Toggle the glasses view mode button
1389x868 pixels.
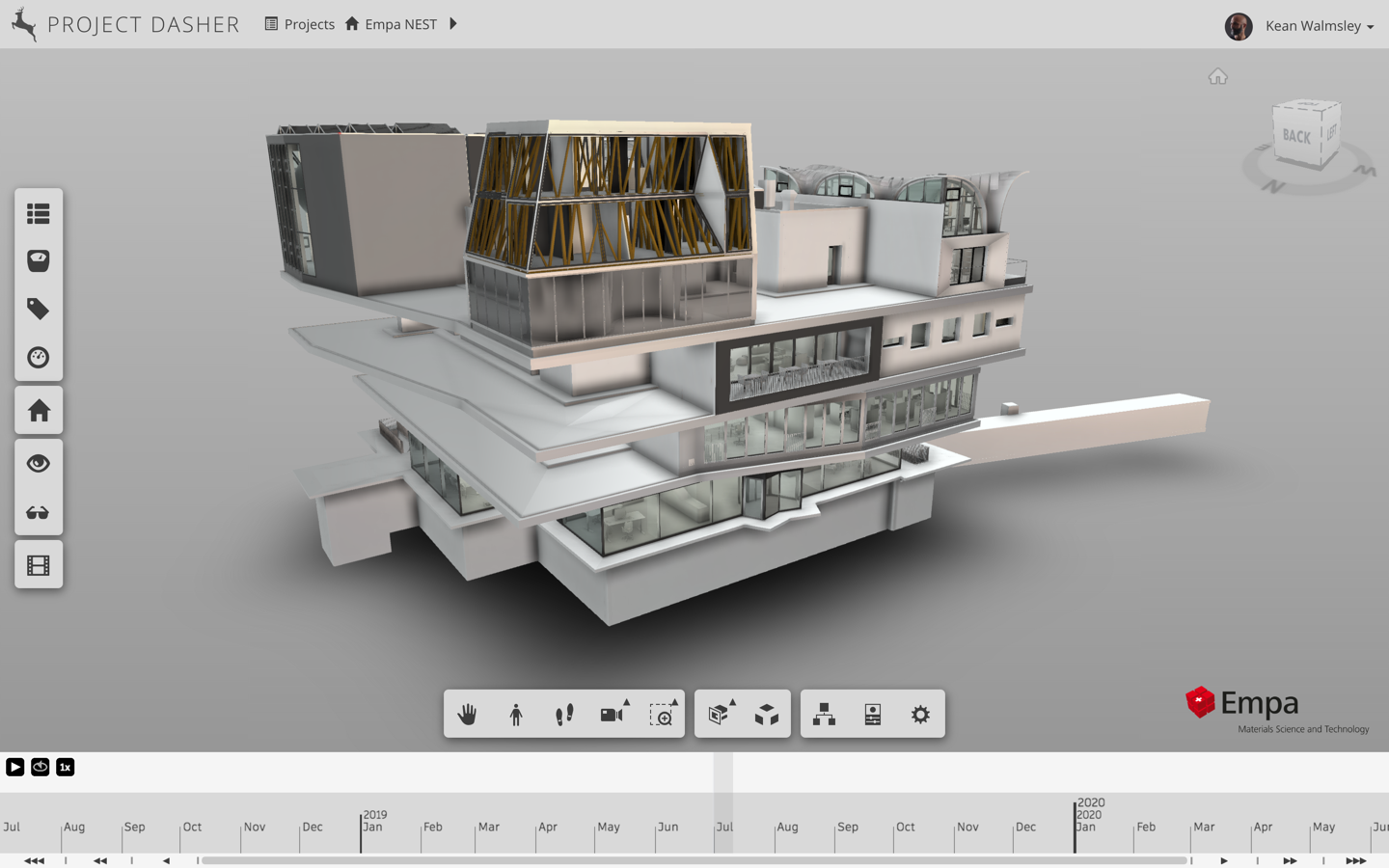pos(39,513)
